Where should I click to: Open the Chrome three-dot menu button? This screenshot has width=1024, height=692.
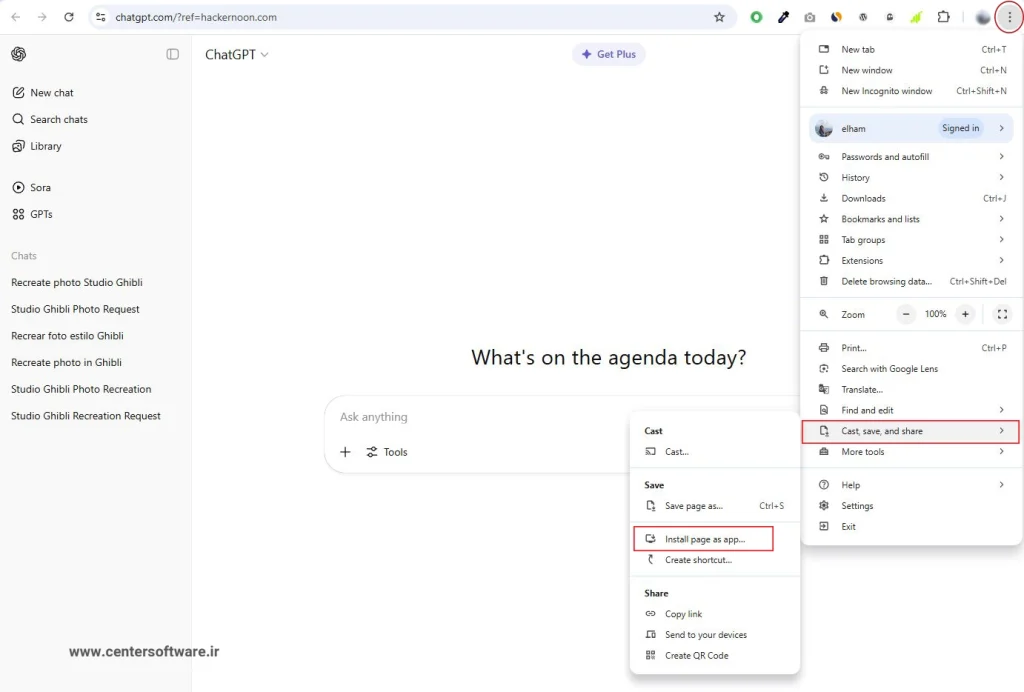point(1009,17)
